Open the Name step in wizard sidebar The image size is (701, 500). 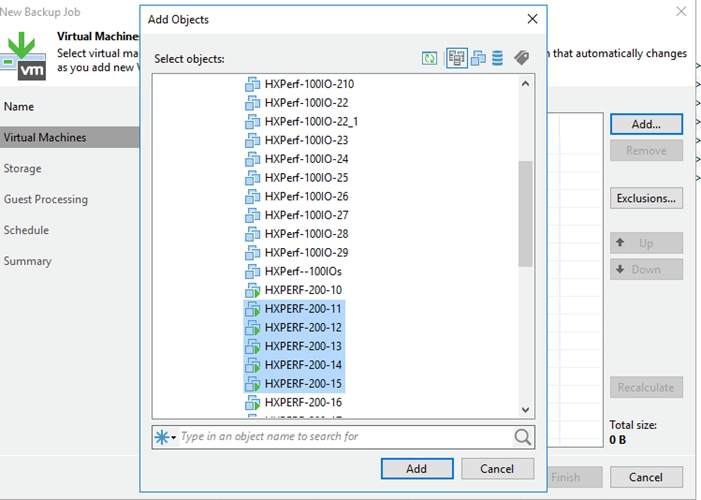[x=19, y=106]
